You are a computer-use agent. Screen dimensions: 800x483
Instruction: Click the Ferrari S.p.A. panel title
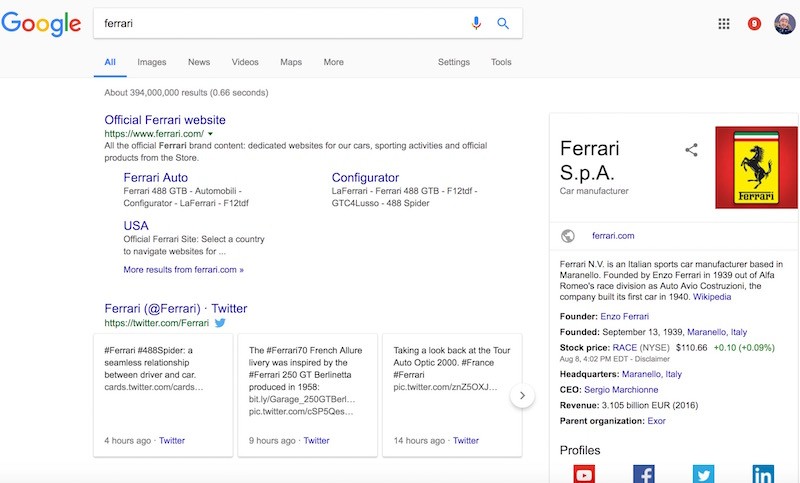[x=589, y=161]
